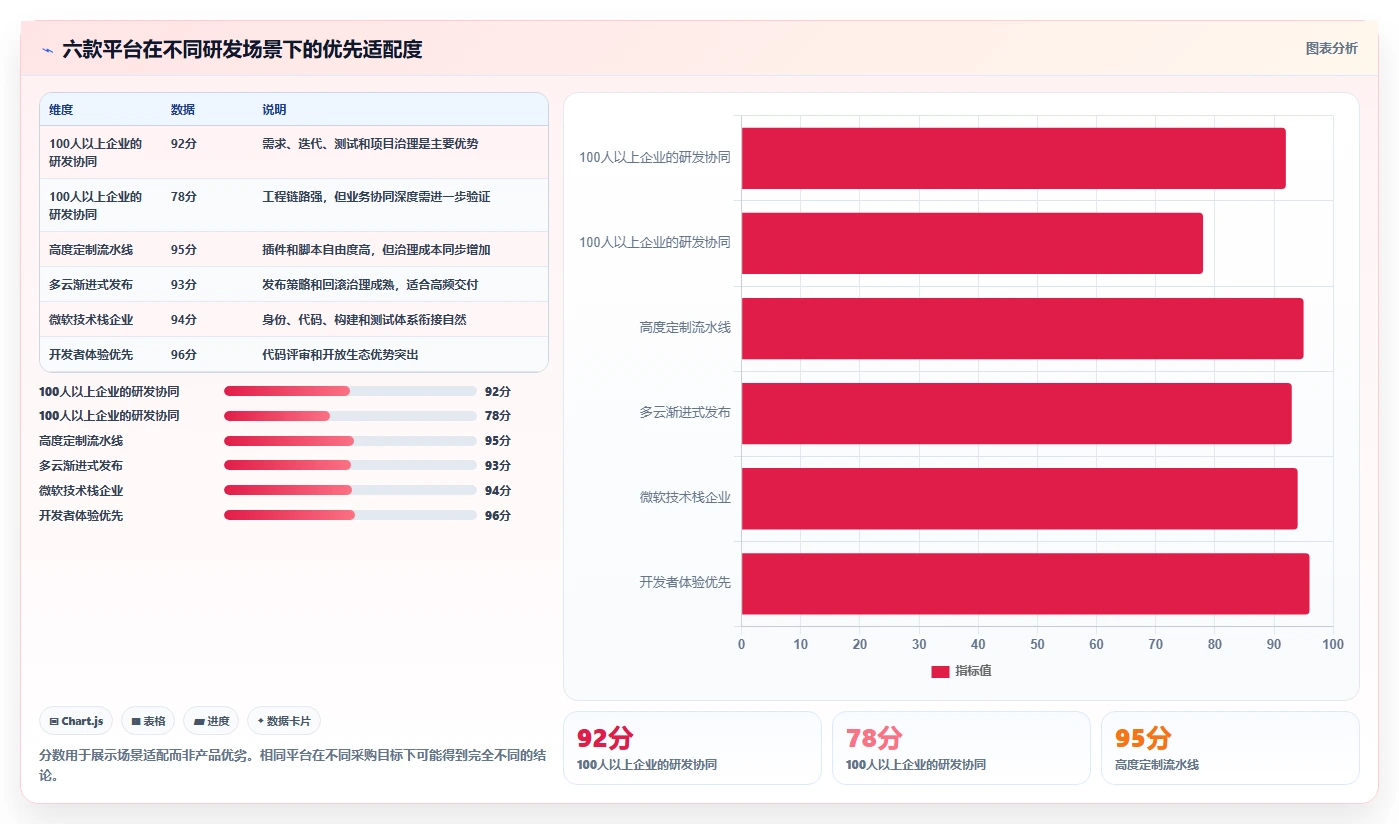Click the chart x-axis tick label 50

(1037, 644)
